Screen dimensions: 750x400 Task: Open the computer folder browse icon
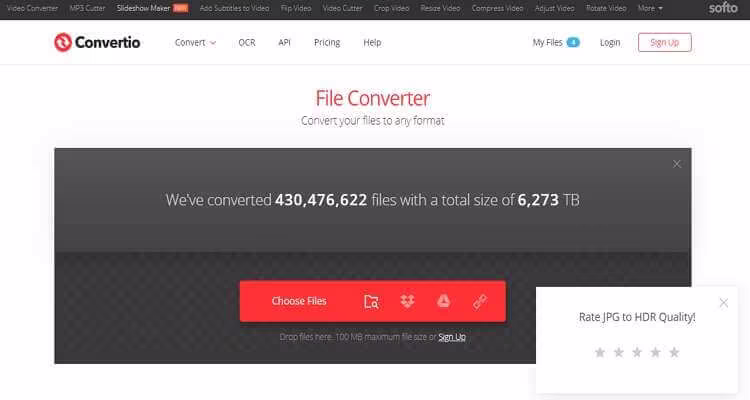coord(371,301)
